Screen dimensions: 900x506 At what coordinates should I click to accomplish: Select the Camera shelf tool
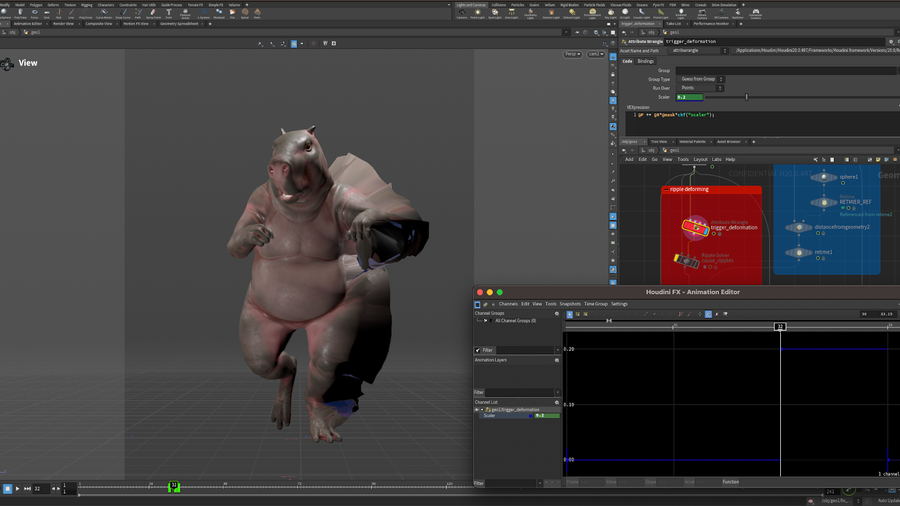(461, 14)
